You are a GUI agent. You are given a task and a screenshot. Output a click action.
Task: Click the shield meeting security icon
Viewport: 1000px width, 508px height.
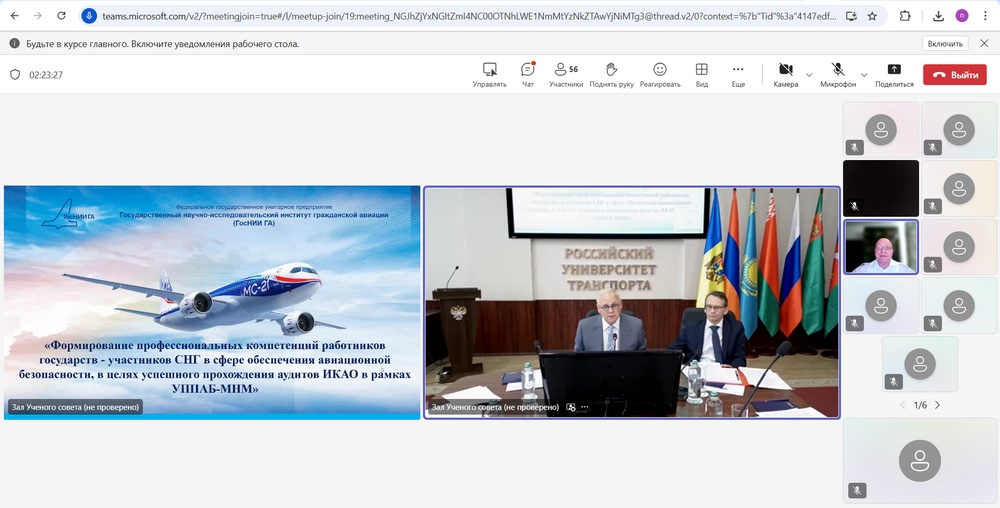pos(15,75)
